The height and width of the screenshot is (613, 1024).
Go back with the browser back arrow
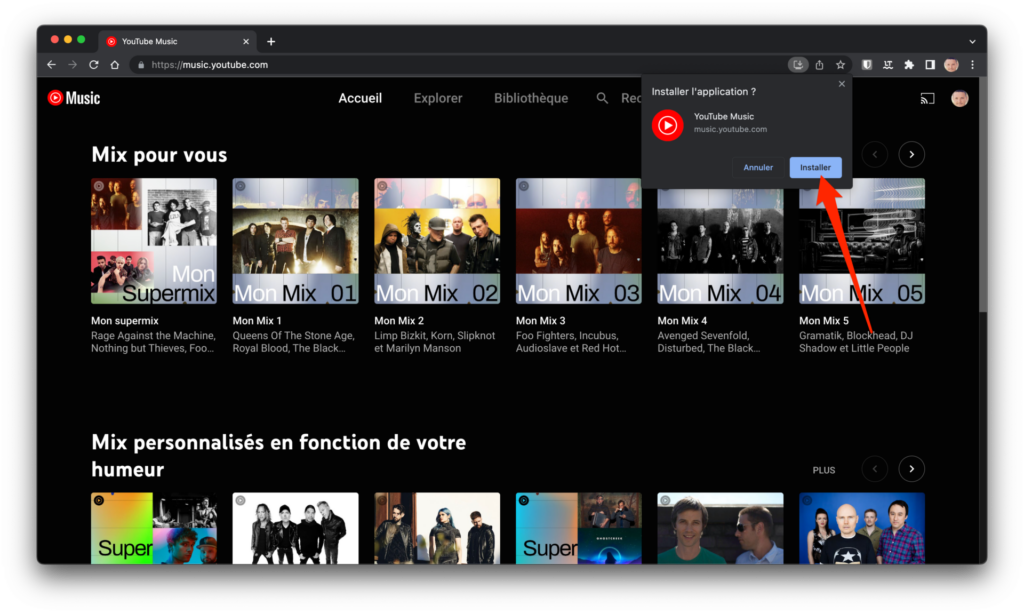pyautogui.click(x=52, y=65)
